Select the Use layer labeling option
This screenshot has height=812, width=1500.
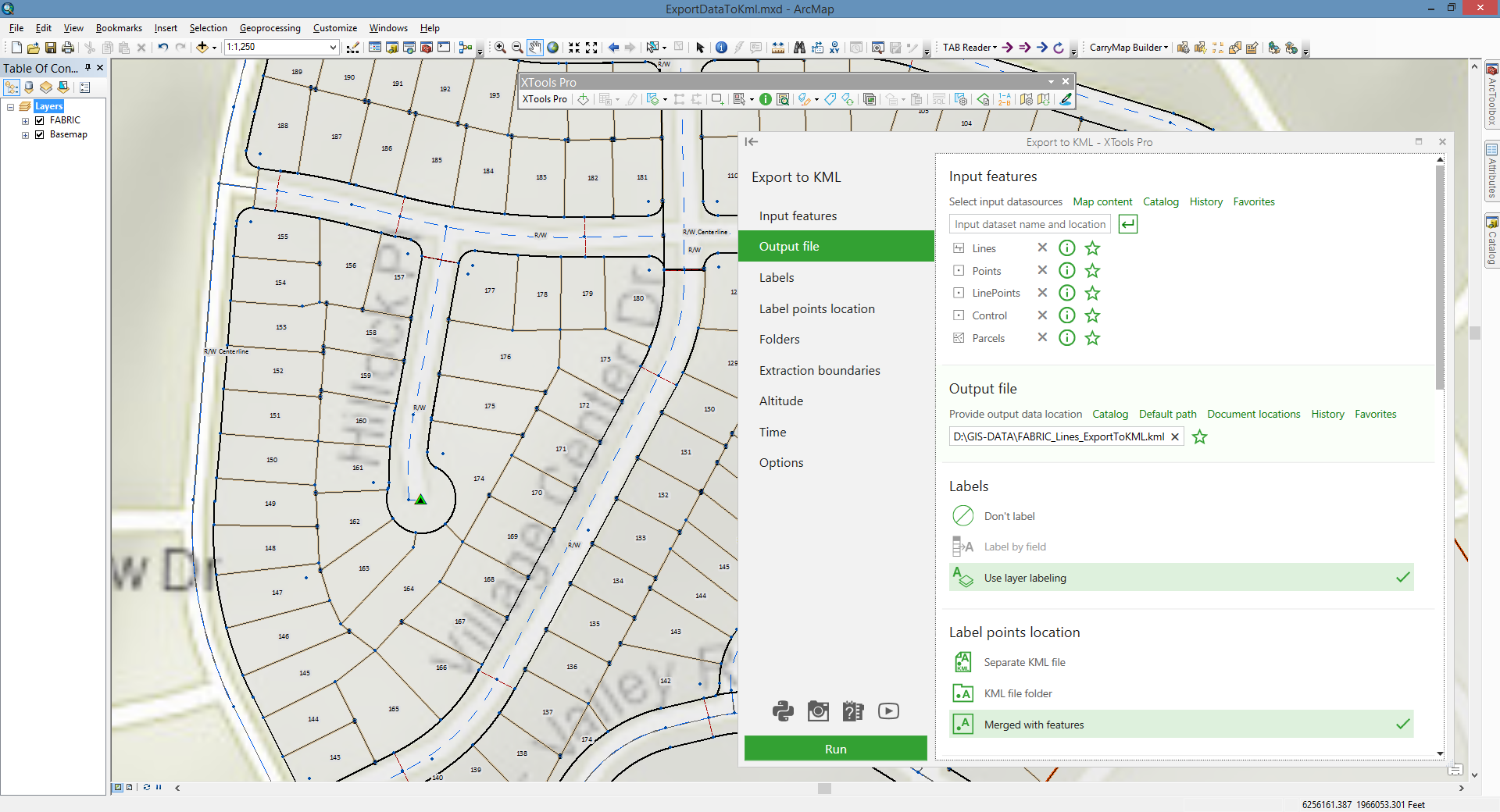coord(1181,578)
